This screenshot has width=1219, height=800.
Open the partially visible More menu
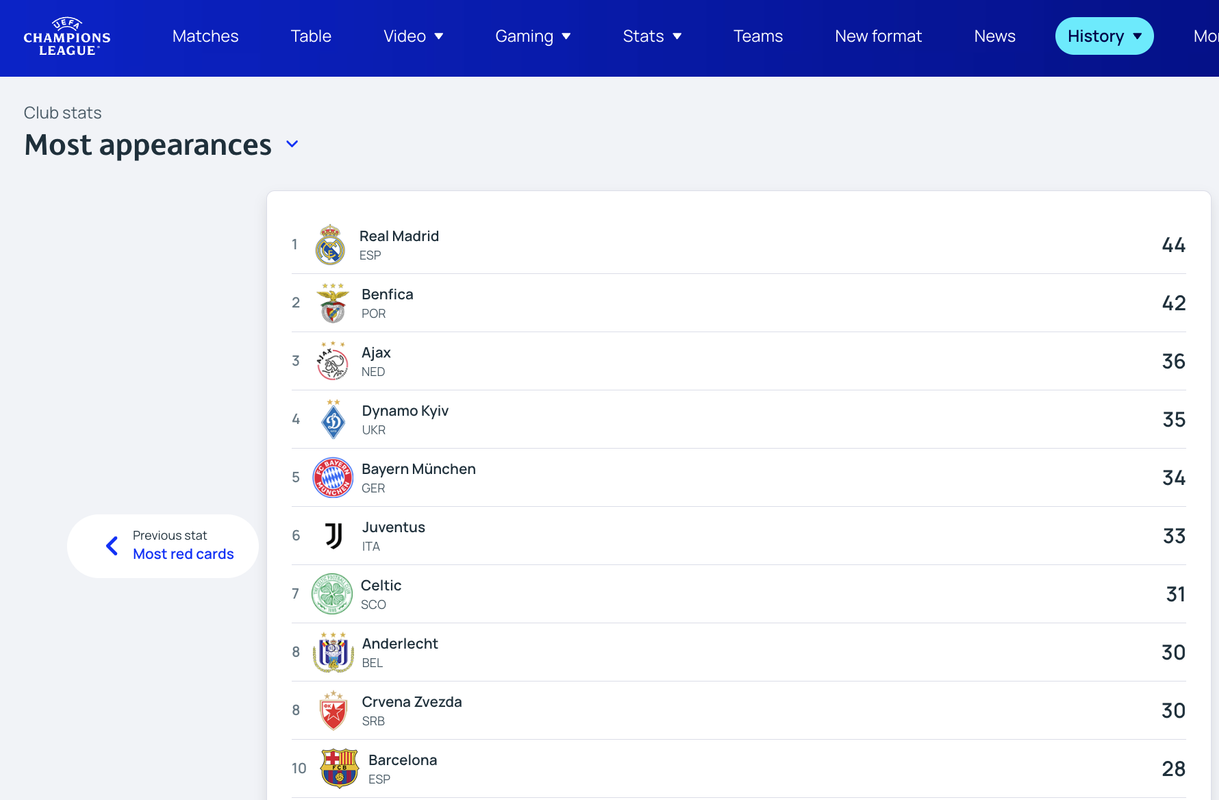point(1205,36)
